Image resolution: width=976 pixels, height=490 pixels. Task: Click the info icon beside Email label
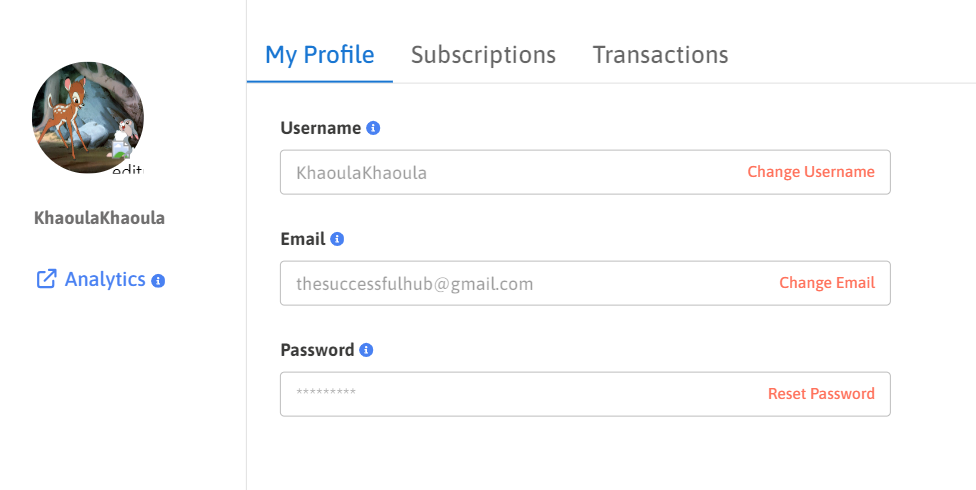click(337, 239)
